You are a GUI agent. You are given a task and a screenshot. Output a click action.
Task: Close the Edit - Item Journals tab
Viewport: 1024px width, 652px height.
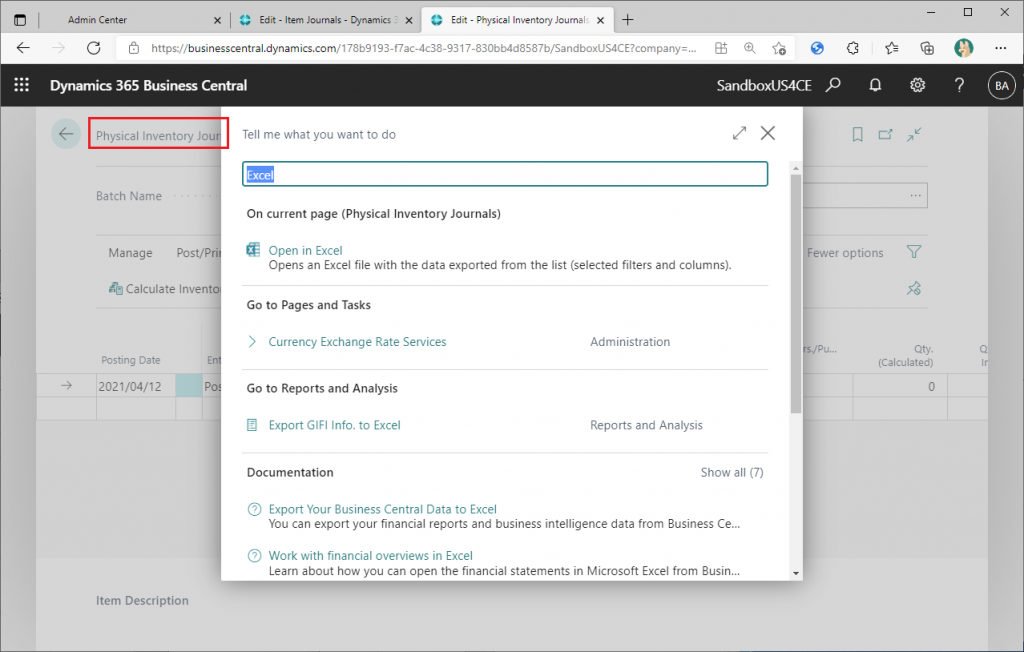pyautogui.click(x=409, y=20)
